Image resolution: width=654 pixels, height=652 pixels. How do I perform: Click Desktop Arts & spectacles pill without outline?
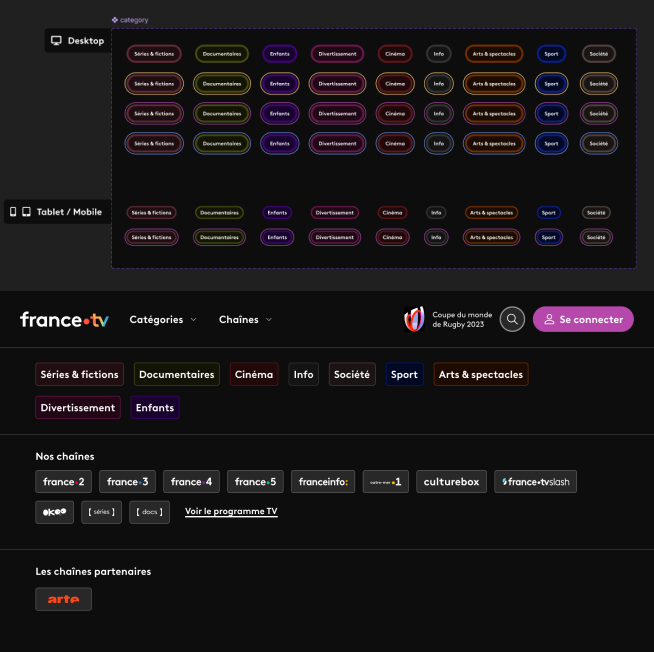494,54
